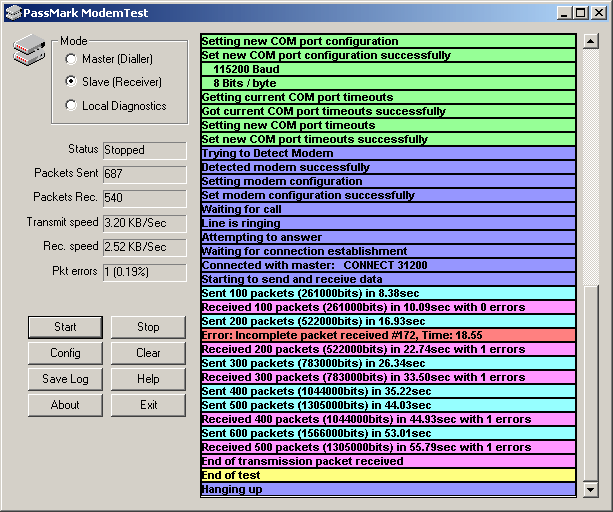Open Help
This screenshot has height=512, width=613.
pos(148,379)
